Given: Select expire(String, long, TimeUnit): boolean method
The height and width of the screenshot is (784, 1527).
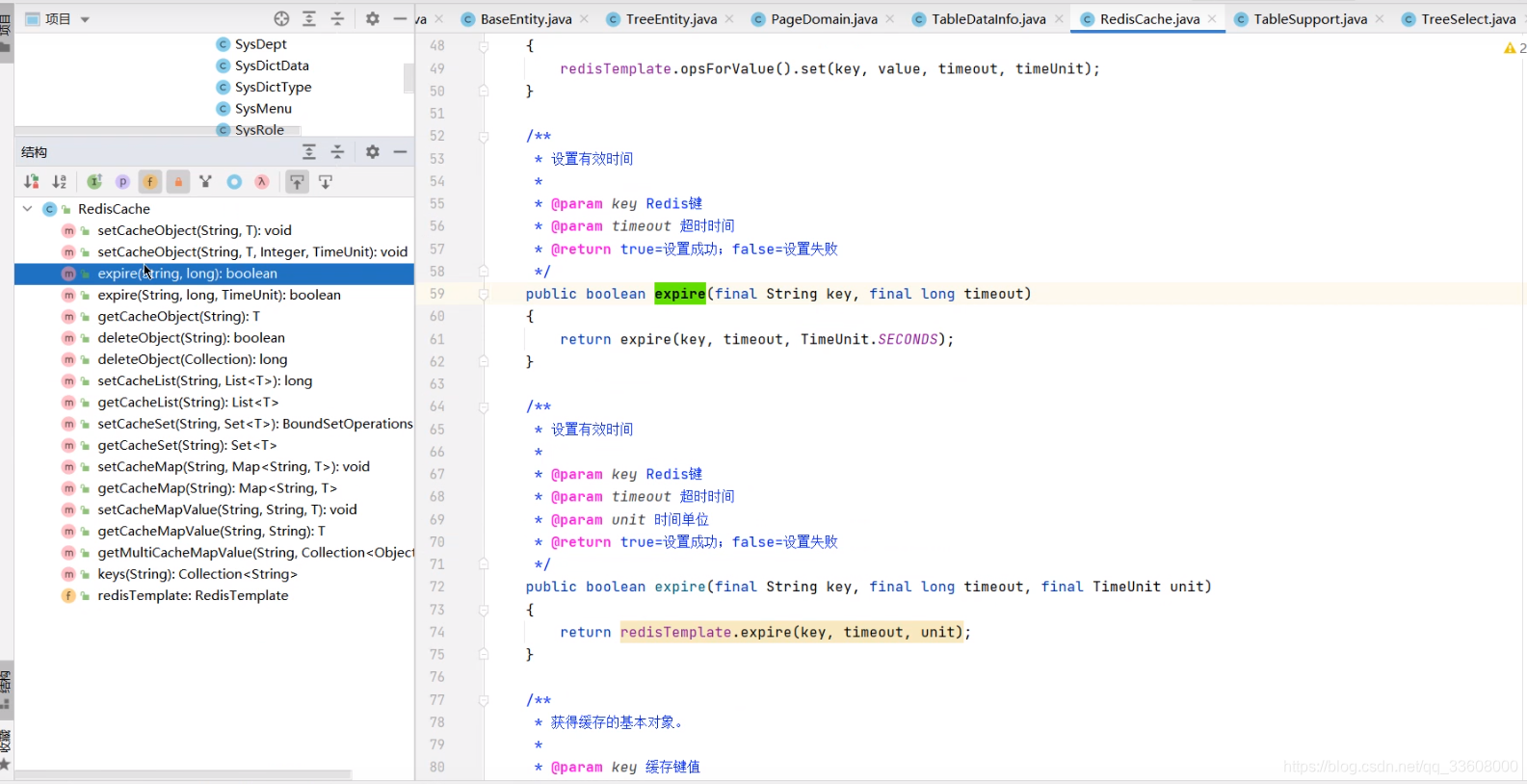Looking at the screenshot, I should click(x=219, y=295).
